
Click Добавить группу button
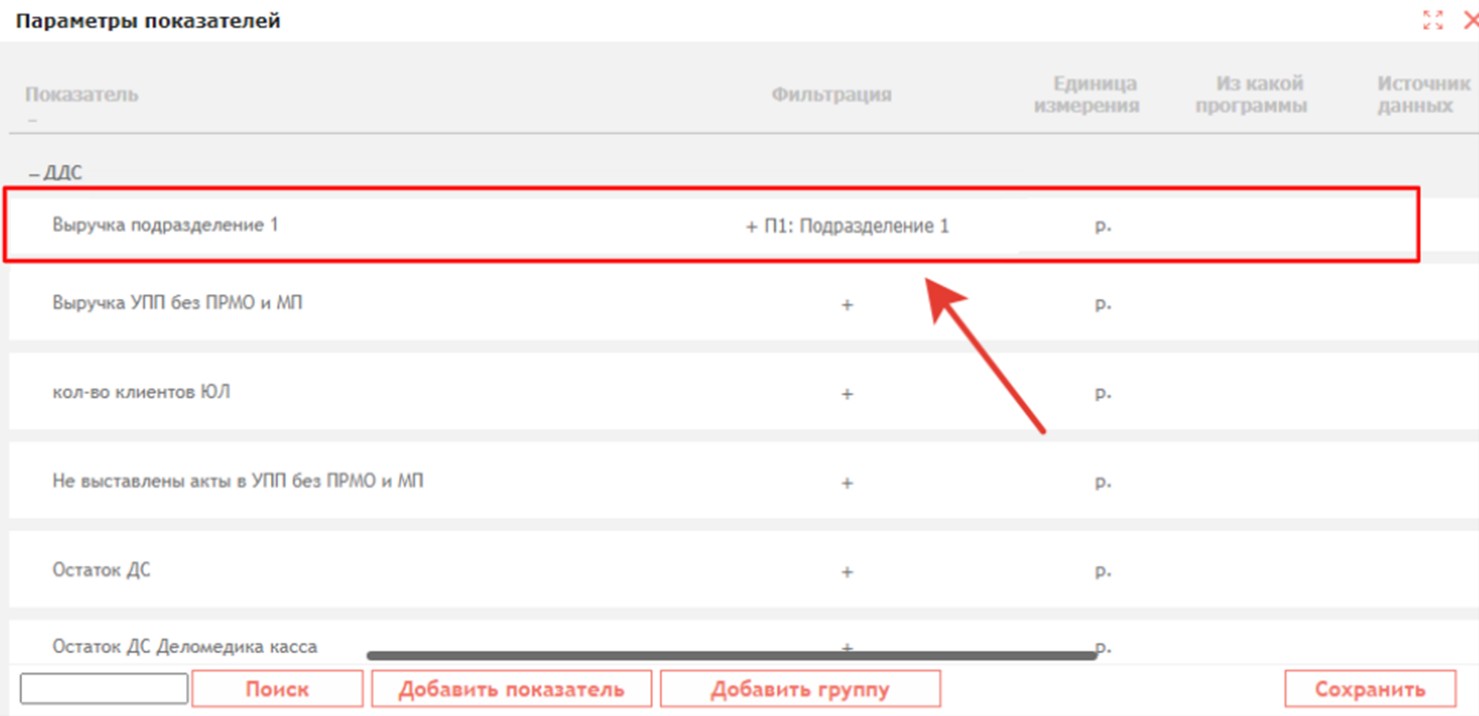coord(800,689)
